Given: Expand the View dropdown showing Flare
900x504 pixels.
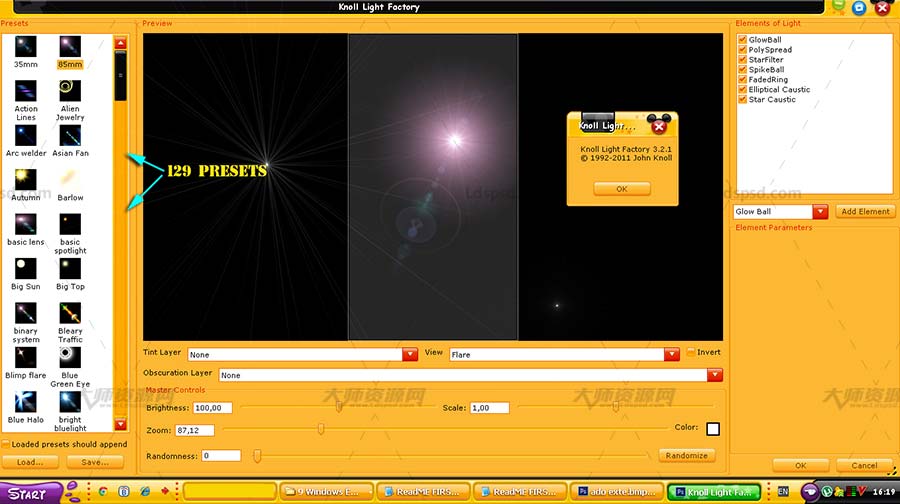Looking at the screenshot, I should (671, 354).
